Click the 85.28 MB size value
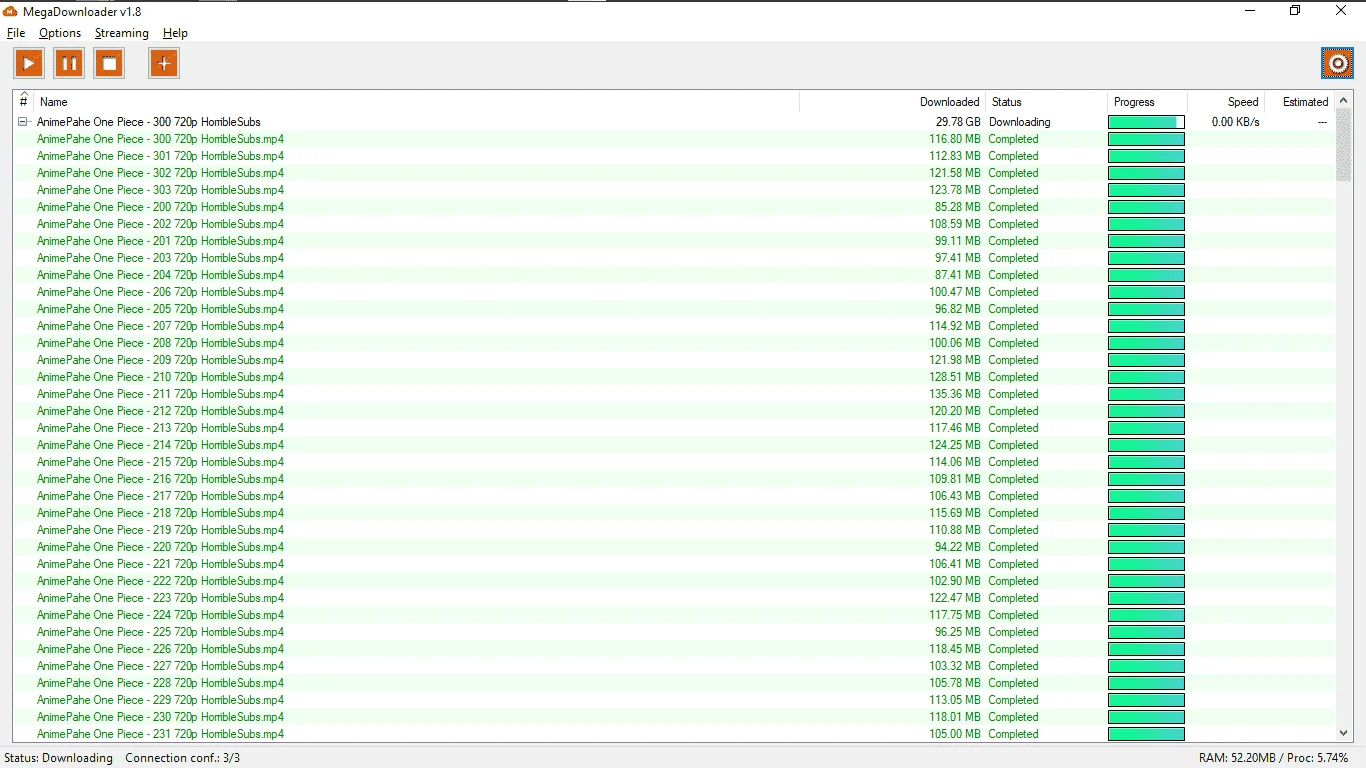1366x768 pixels. coord(958,207)
